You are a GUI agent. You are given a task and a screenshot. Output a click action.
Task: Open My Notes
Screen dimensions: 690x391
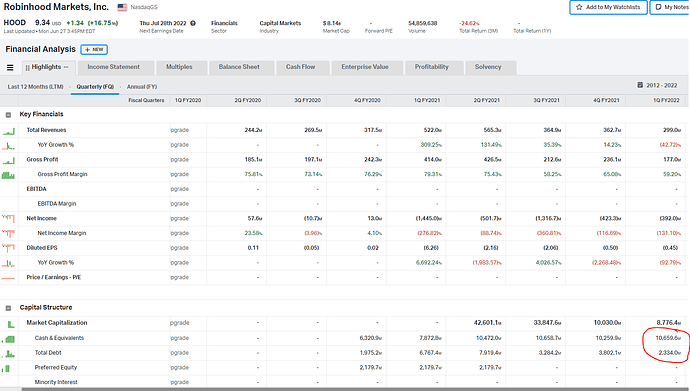point(671,7)
